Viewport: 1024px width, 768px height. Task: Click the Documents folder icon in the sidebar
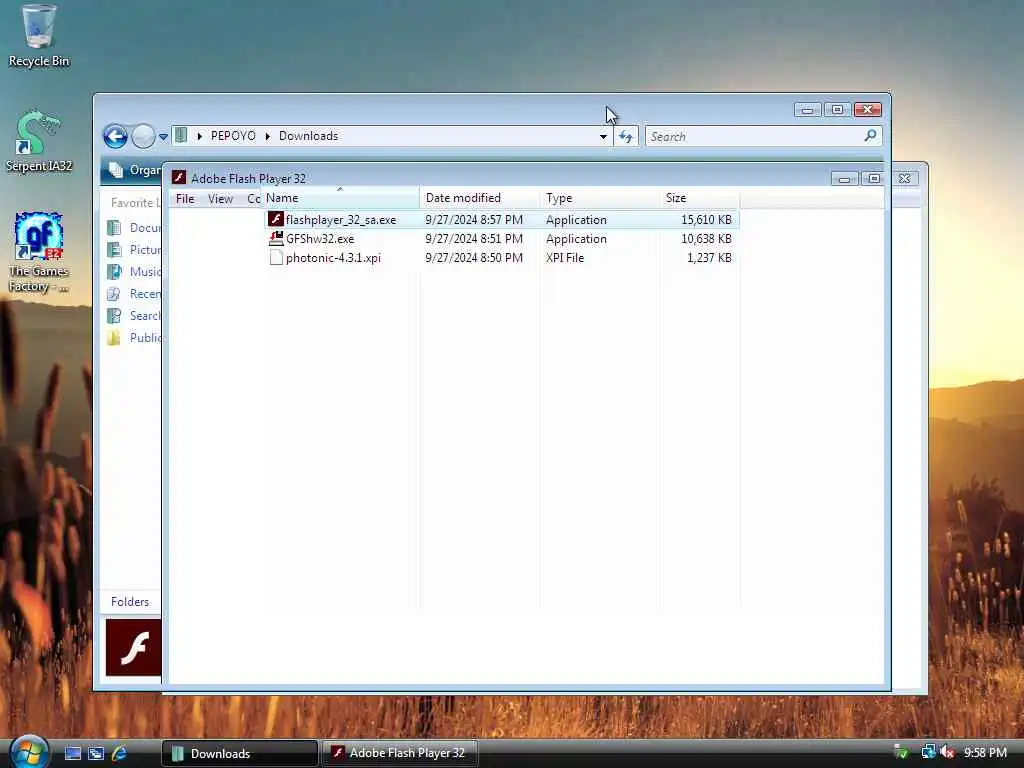(114, 228)
